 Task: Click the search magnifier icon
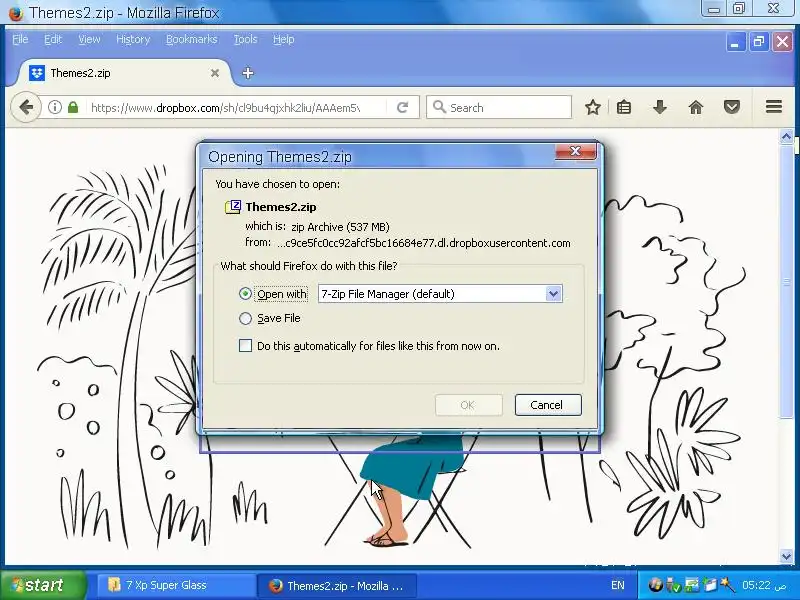tap(439, 107)
